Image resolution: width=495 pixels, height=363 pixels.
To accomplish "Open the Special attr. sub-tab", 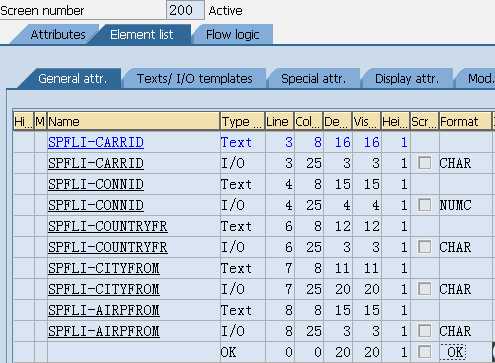I will [x=313, y=79].
